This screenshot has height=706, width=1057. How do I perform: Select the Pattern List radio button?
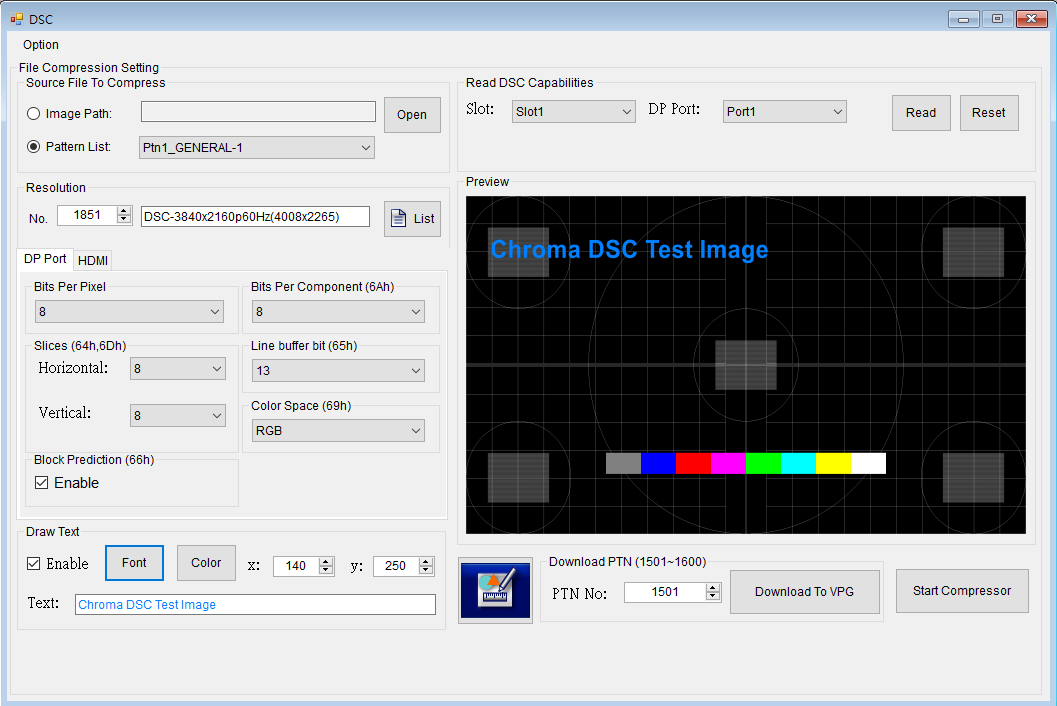tap(33, 146)
